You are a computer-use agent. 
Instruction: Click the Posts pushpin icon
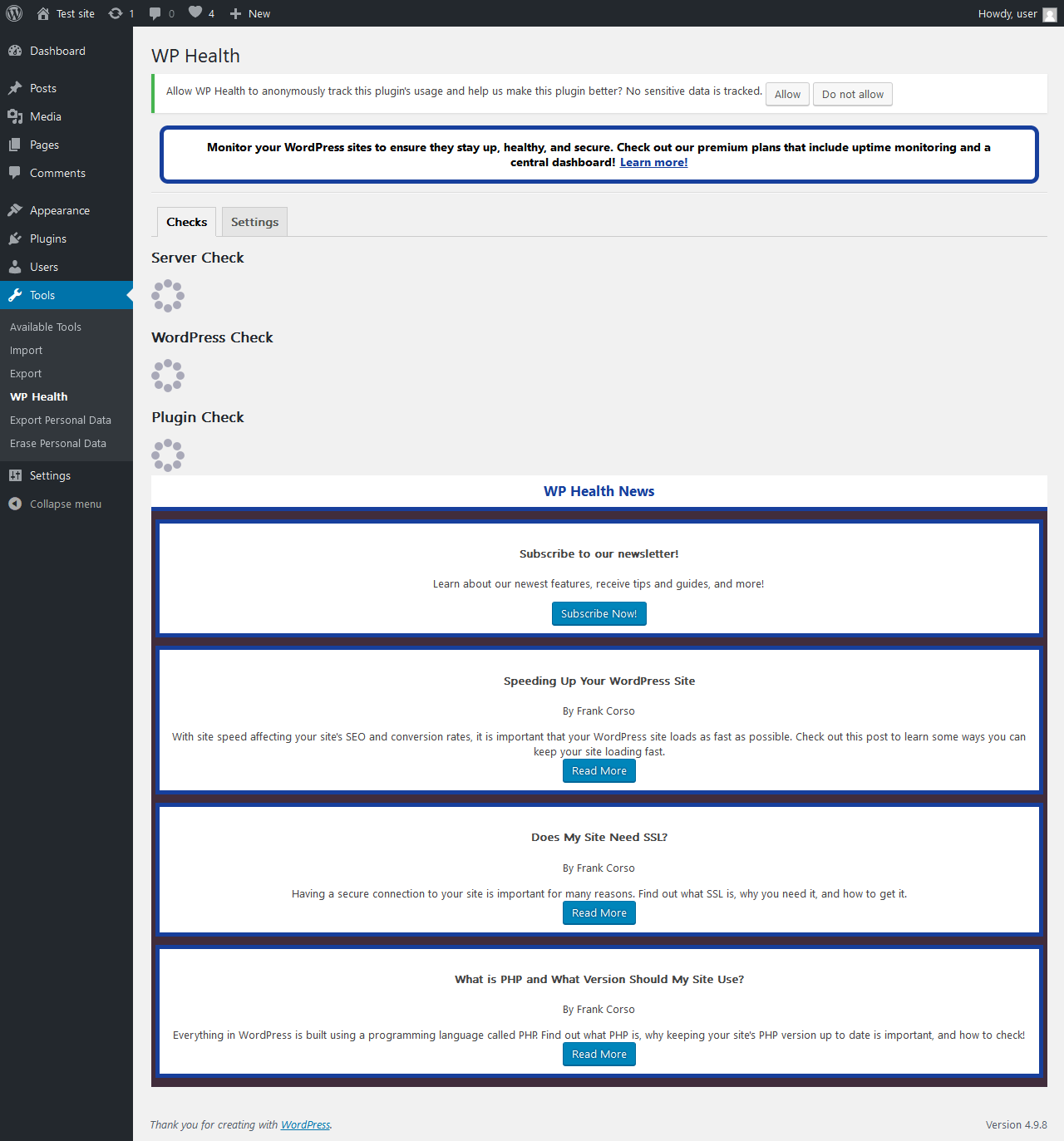pyautogui.click(x=15, y=88)
